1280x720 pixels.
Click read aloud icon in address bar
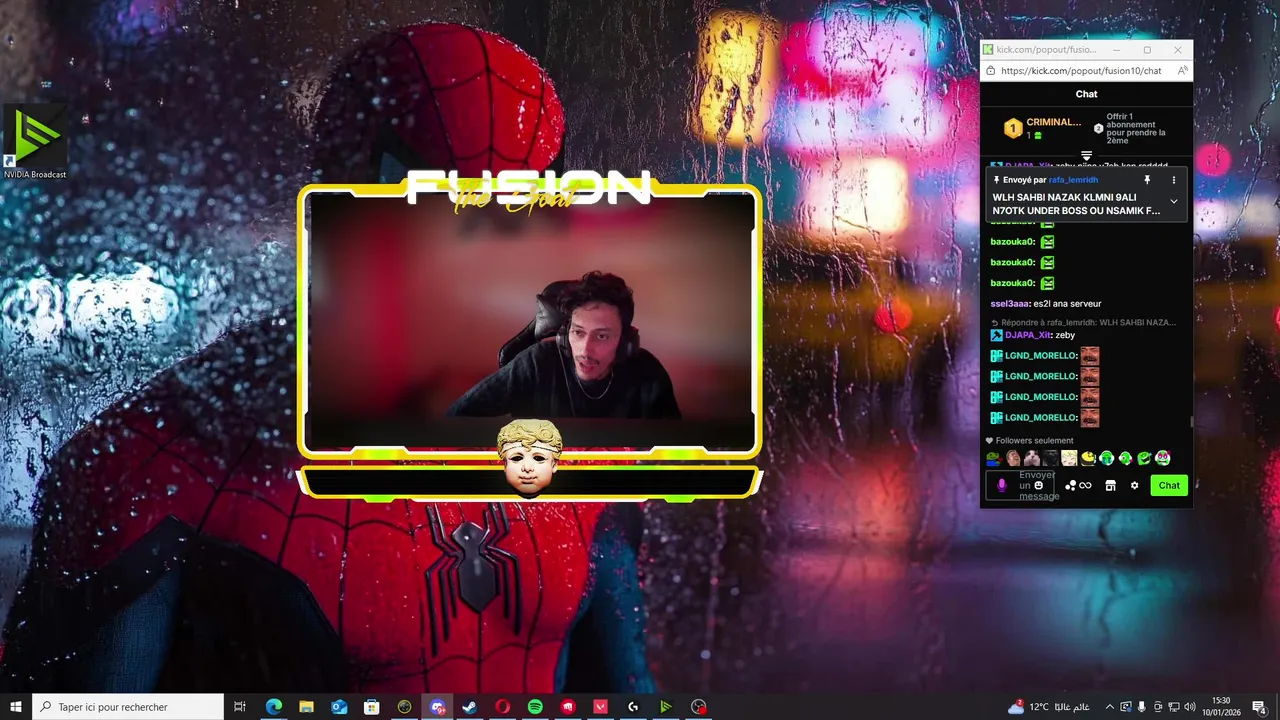tap(1182, 71)
